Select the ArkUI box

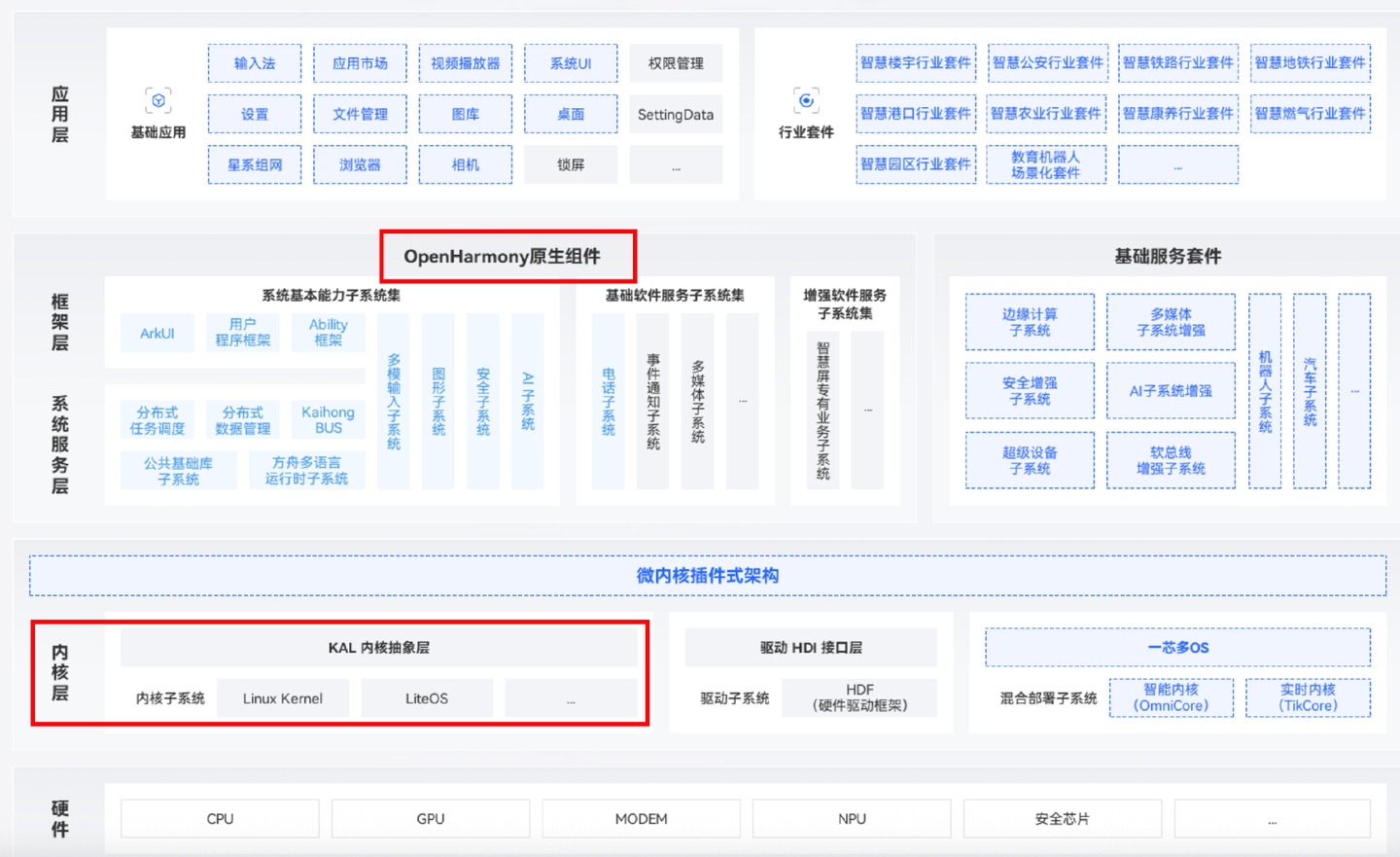coord(157,333)
